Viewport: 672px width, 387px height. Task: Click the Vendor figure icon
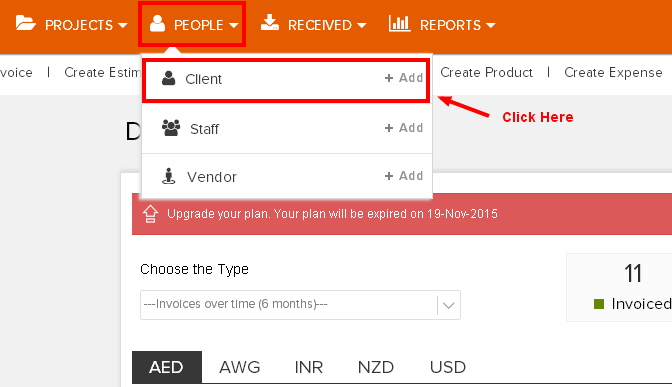[168, 176]
